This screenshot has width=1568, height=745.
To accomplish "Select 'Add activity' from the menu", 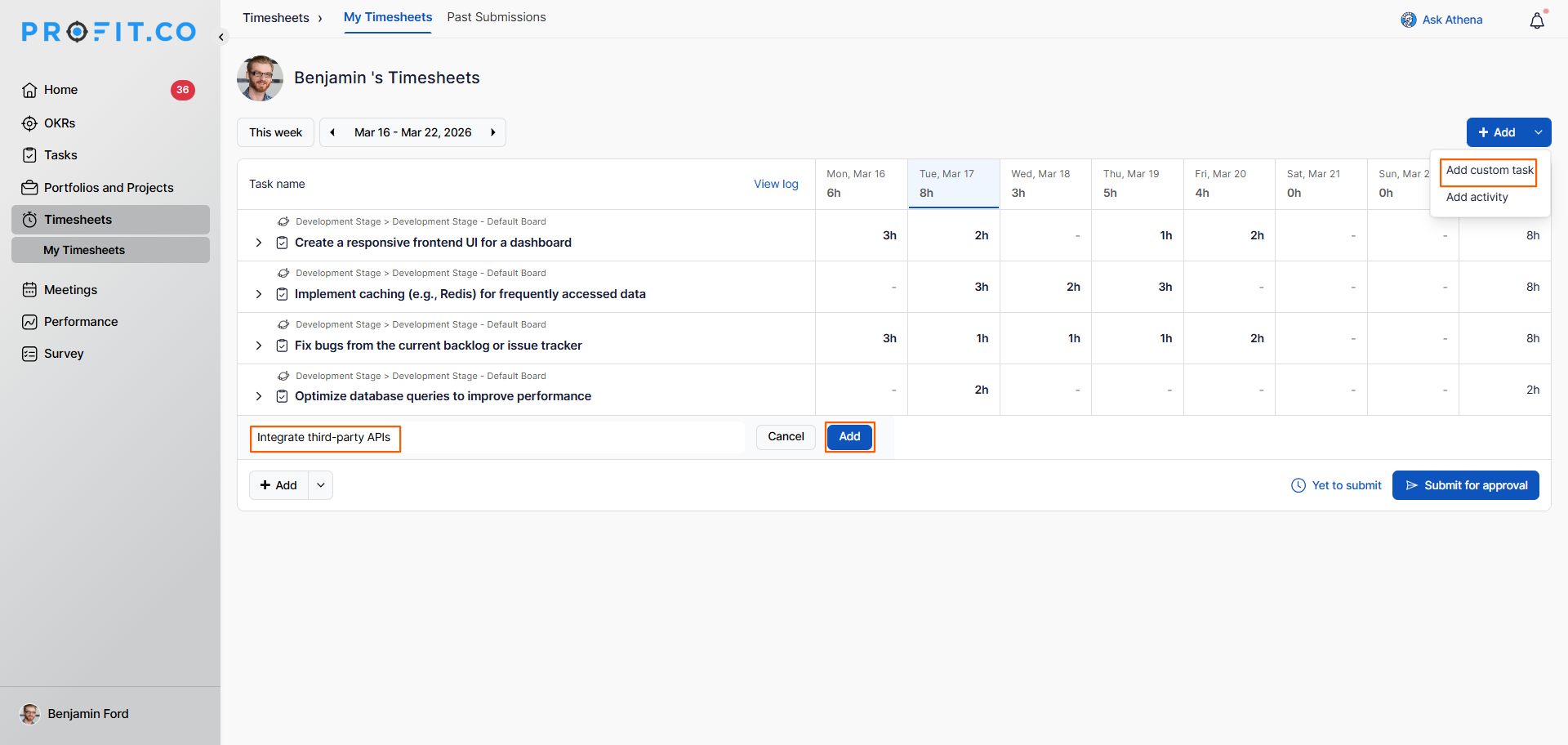I will pos(1477,197).
